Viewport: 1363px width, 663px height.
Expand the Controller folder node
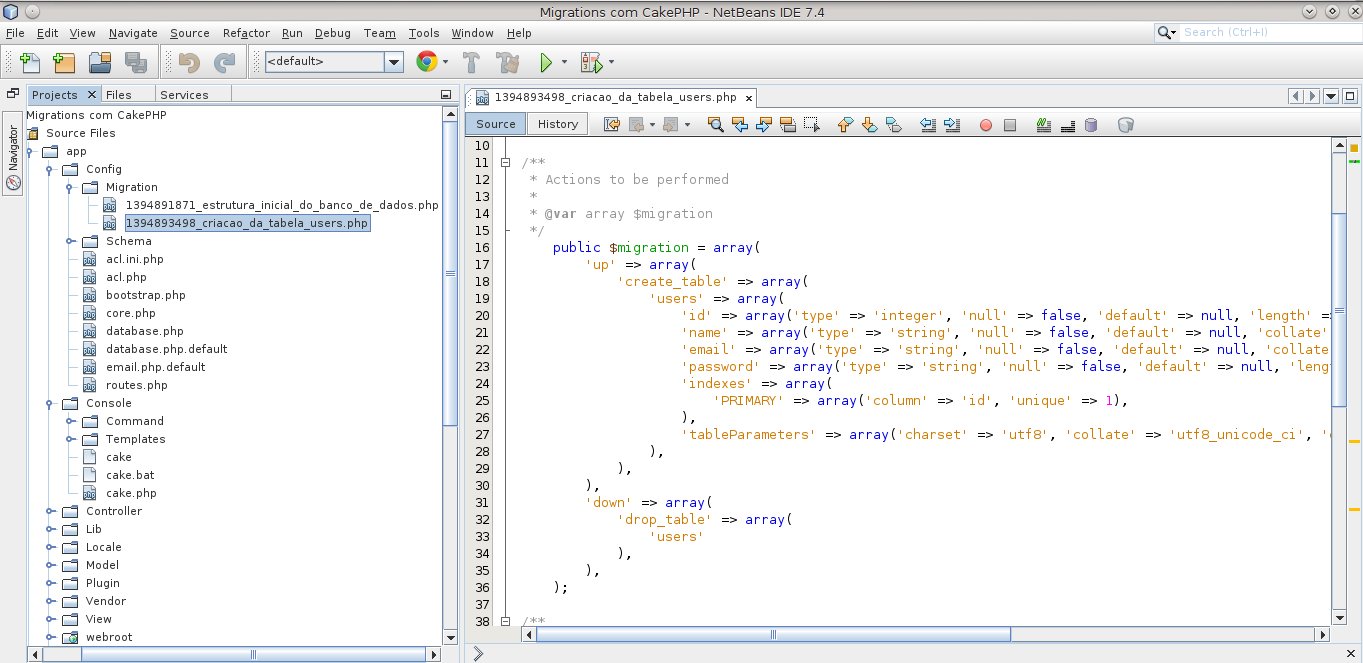click(x=51, y=511)
